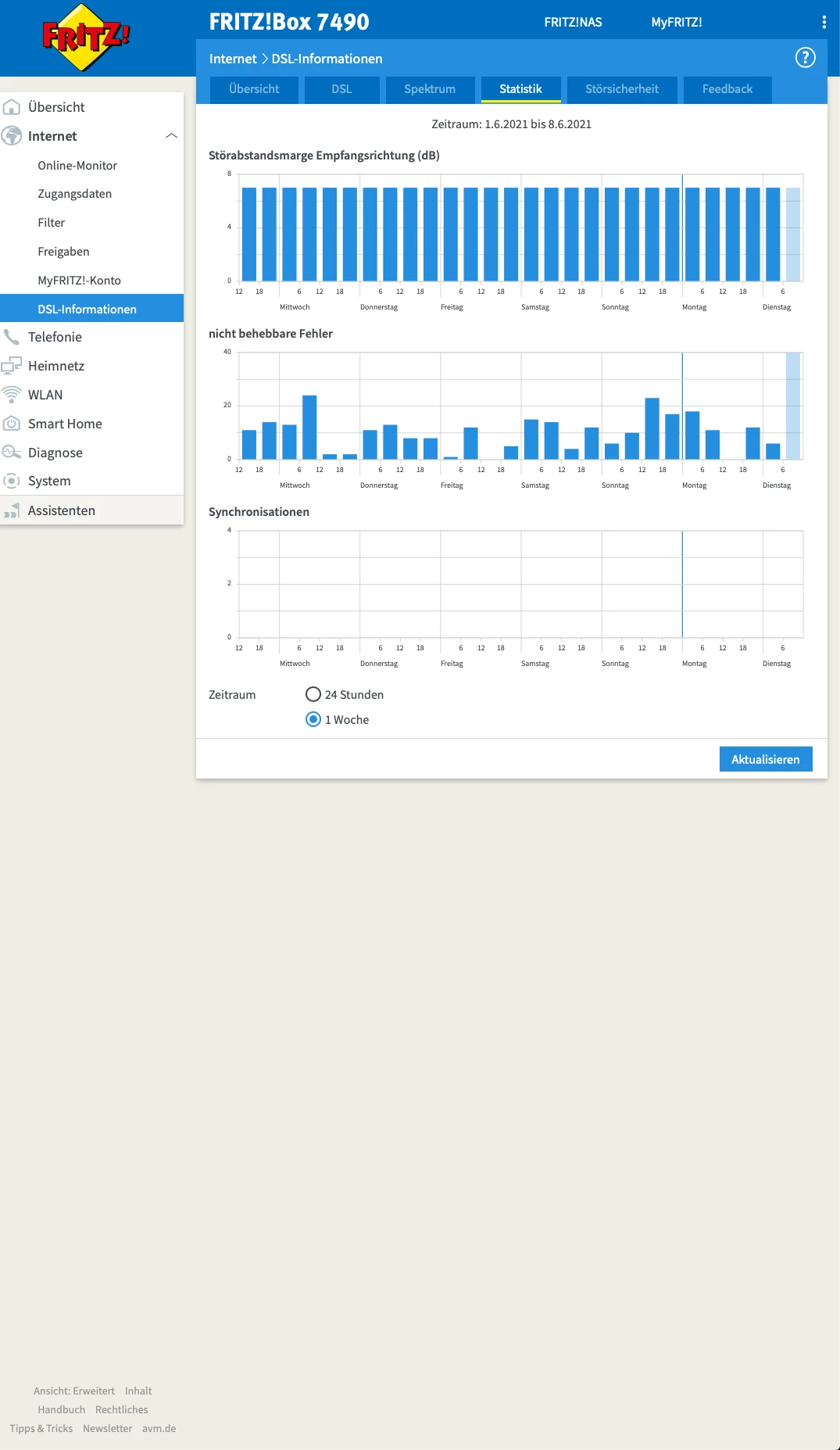The image size is (840, 1450).
Task: Open the Telefonie menu entry
Action: pyautogui.click(x=55, y=337)
